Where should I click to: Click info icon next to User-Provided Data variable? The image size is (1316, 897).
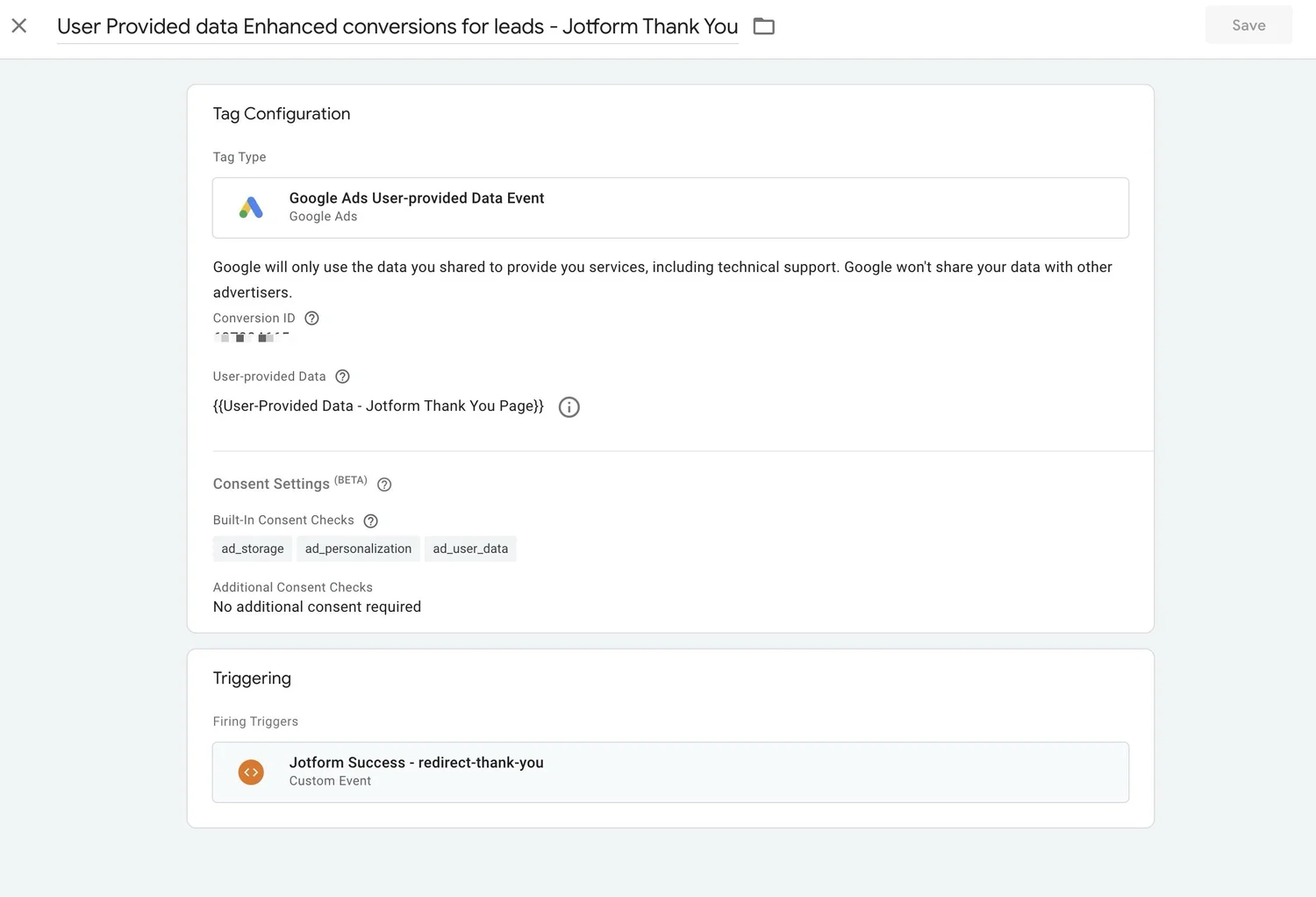point(569,407)
